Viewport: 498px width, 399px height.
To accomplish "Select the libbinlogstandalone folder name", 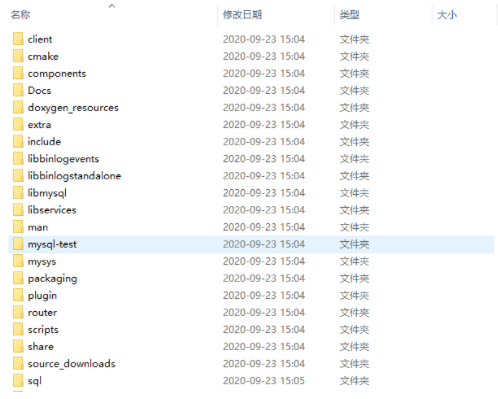I will (x=74, y=176).
